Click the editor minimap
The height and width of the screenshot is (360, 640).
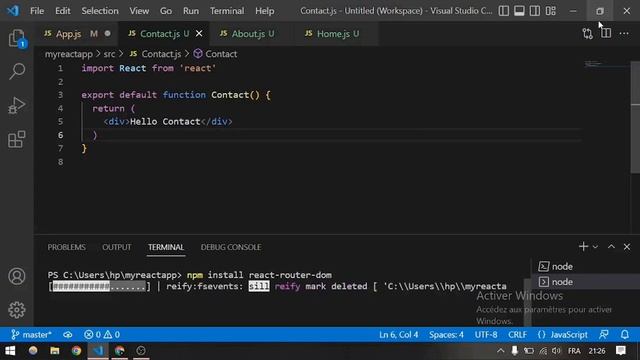607,64
